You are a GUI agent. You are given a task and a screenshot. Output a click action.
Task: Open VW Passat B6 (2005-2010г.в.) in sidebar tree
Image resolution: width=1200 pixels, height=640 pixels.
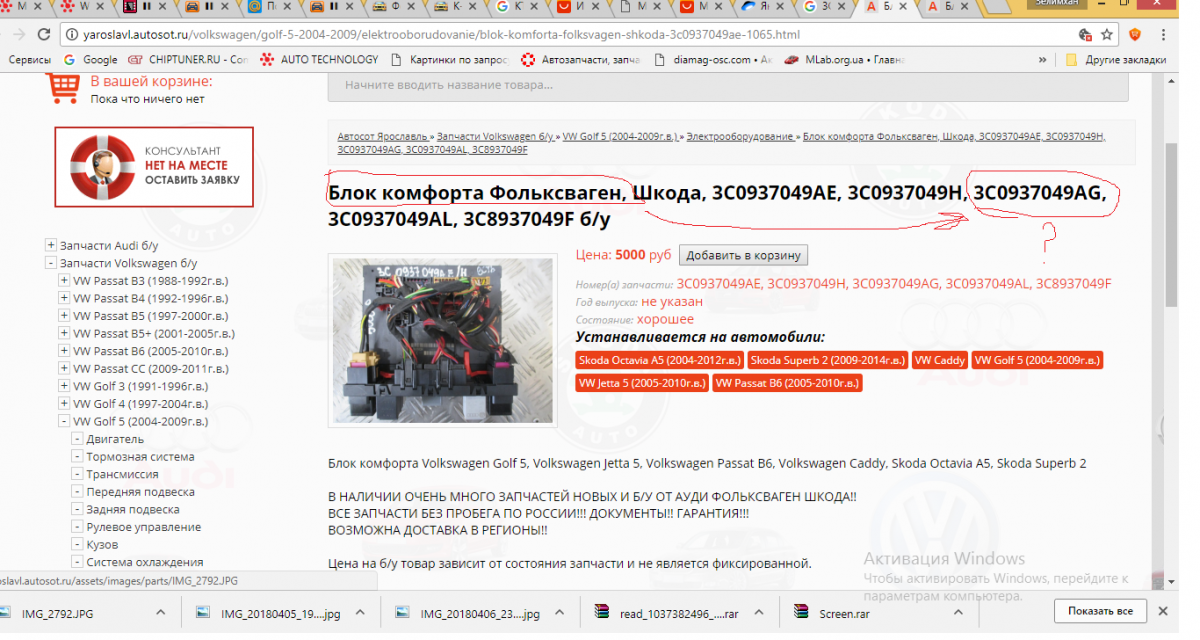pyautogui.click(x=151, y=351)
